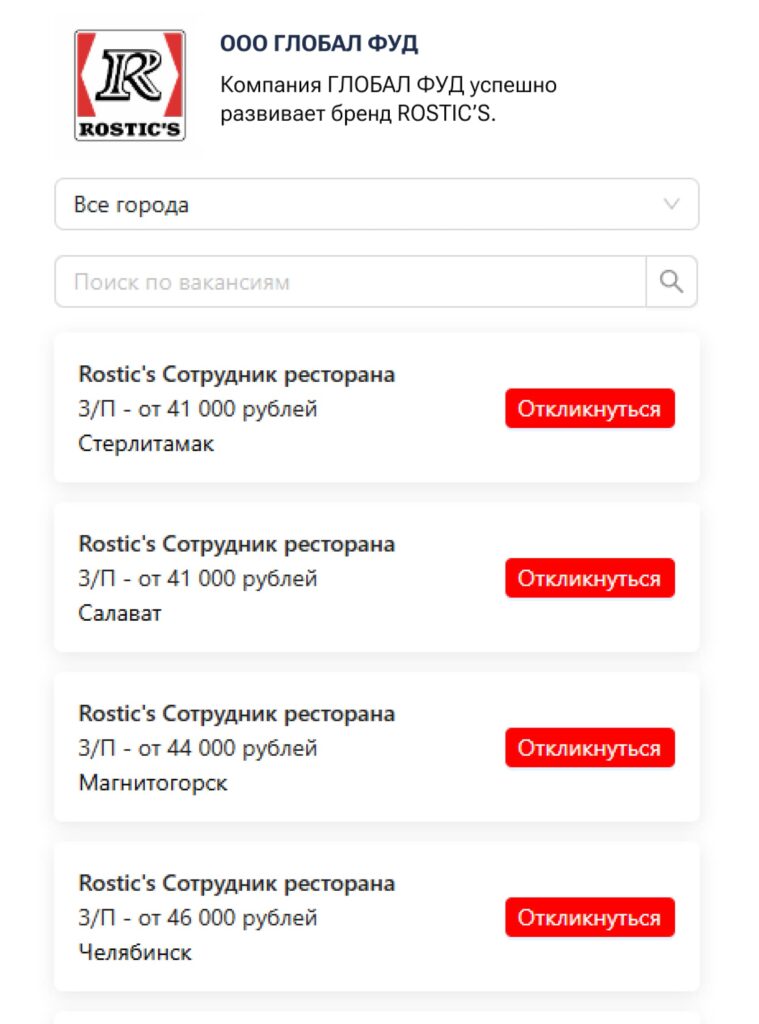Click the Челябинск city label
The height and width of the screenshot is (1024, 759).
135,953
